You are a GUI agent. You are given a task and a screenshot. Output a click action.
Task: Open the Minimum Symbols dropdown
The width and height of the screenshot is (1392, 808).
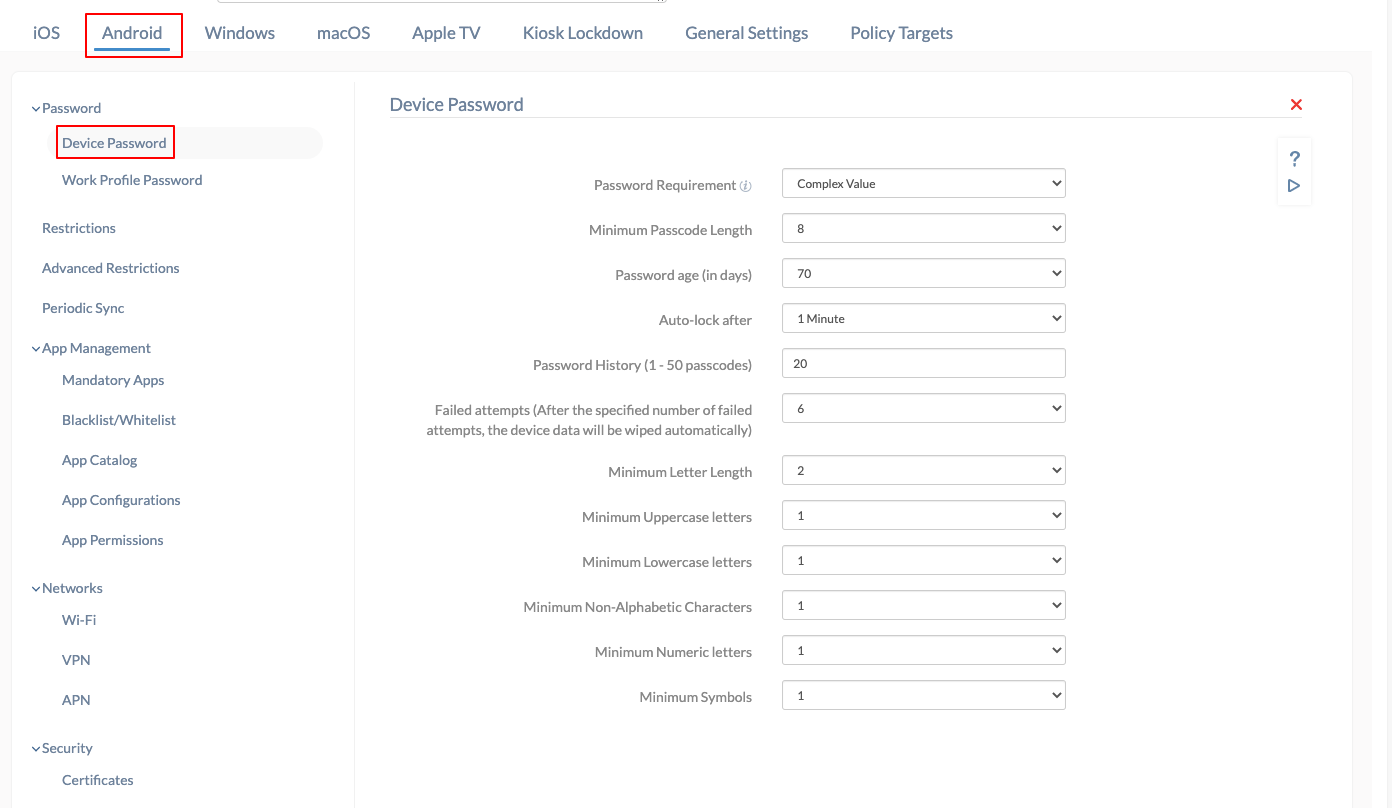pyautogui.click(x=922, y=695)
